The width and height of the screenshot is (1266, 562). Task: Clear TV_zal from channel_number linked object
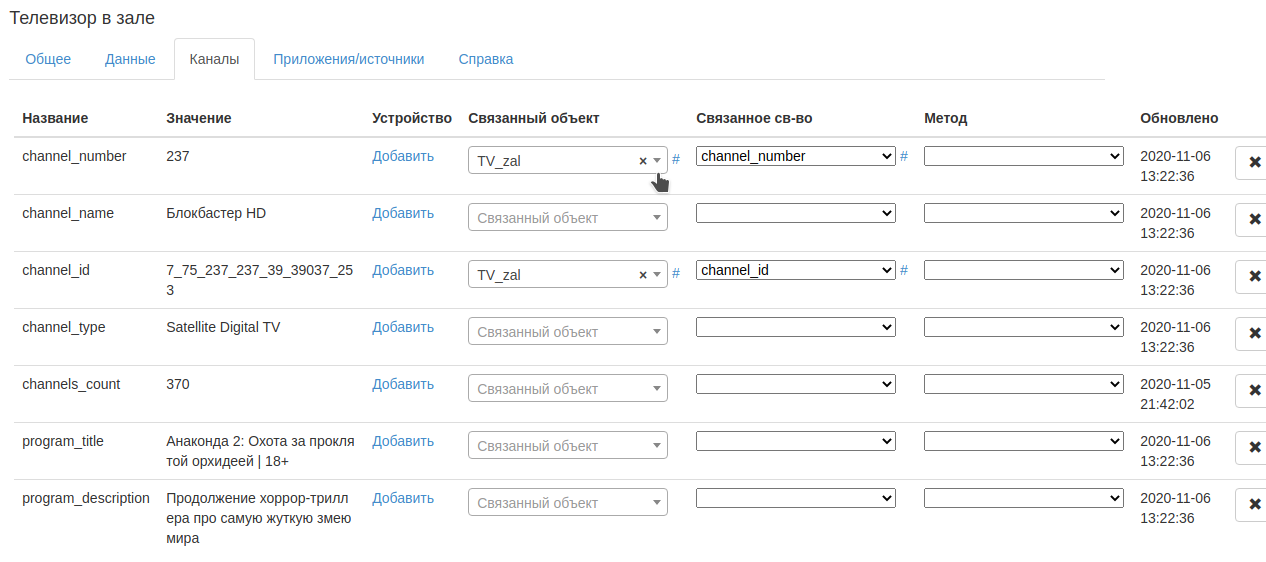[642, 161]
